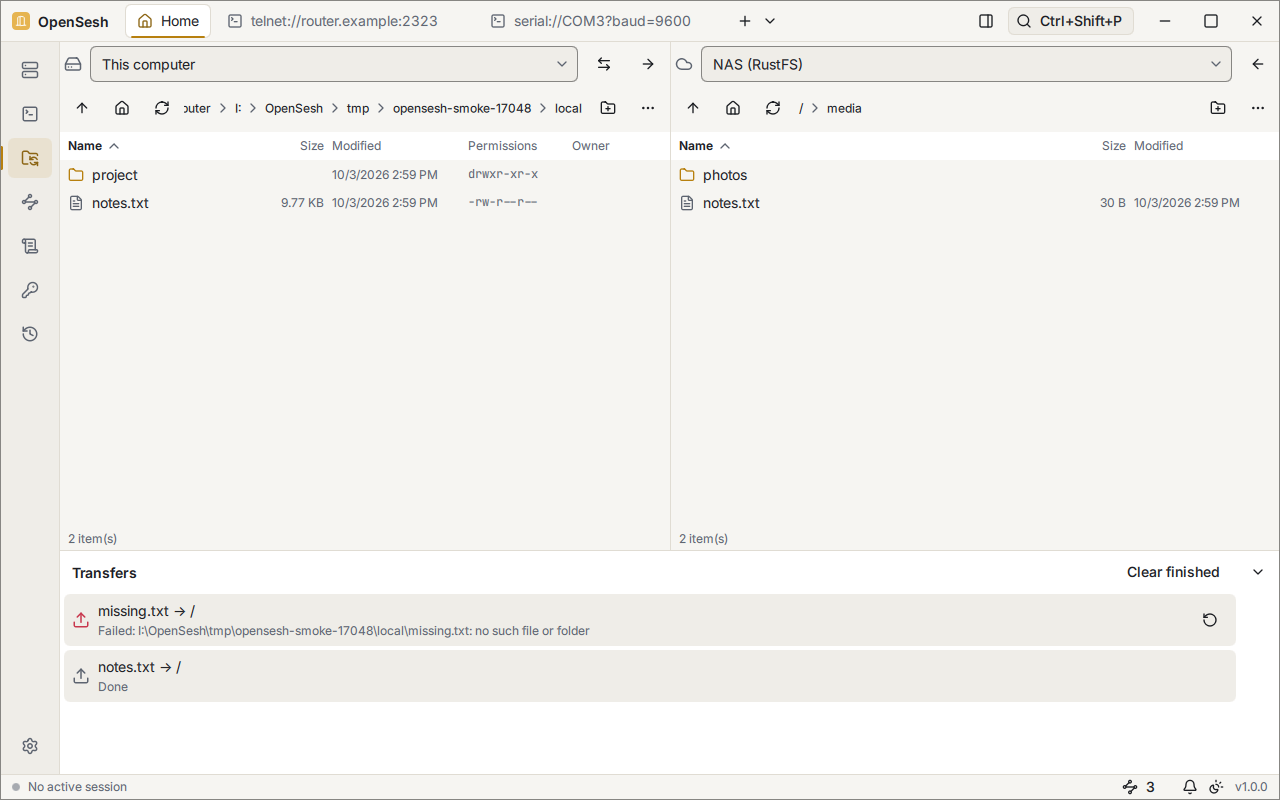Open the This computer location dropdown
1280x800 pixels.
334,64
